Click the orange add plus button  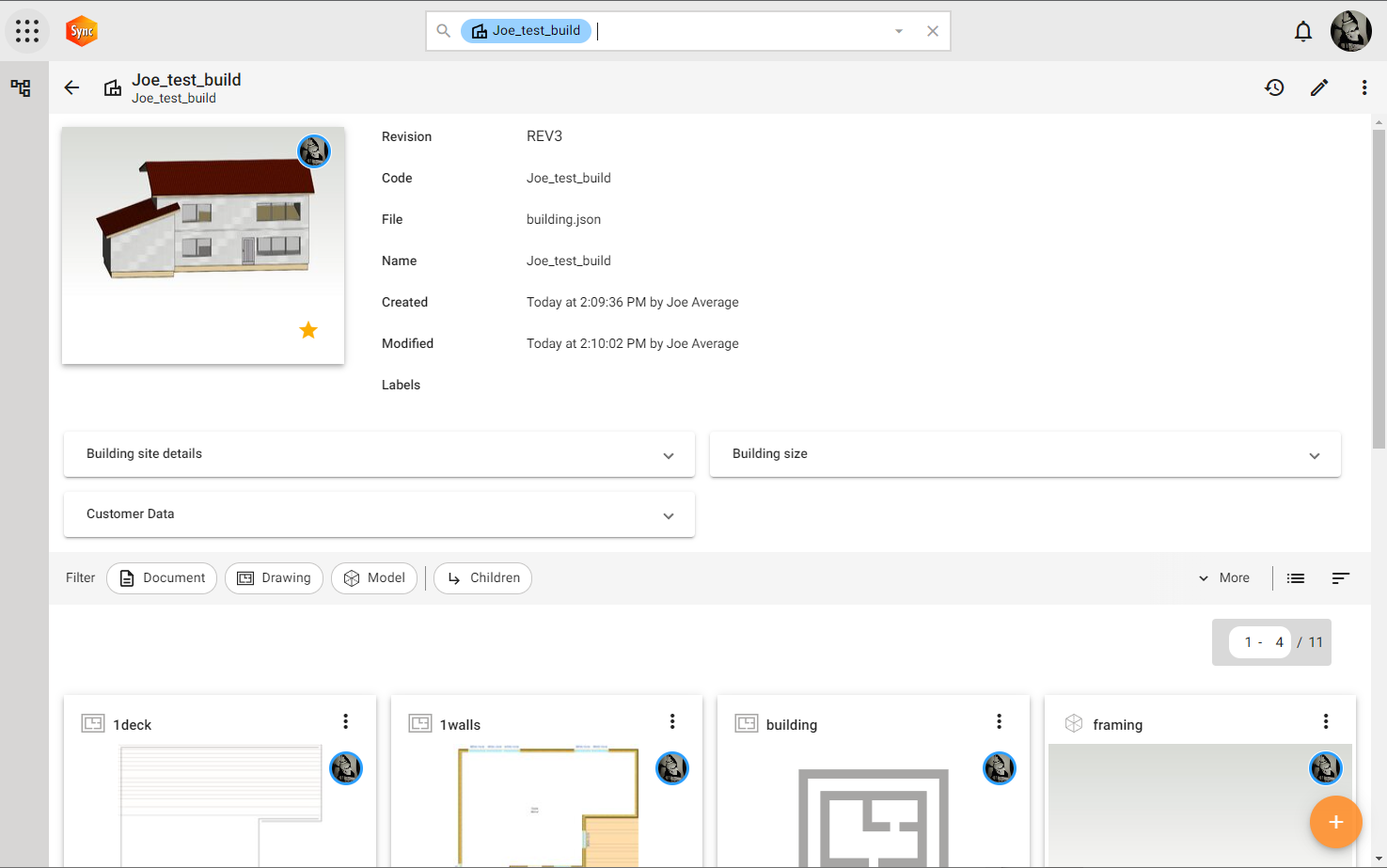point(1335,822)
